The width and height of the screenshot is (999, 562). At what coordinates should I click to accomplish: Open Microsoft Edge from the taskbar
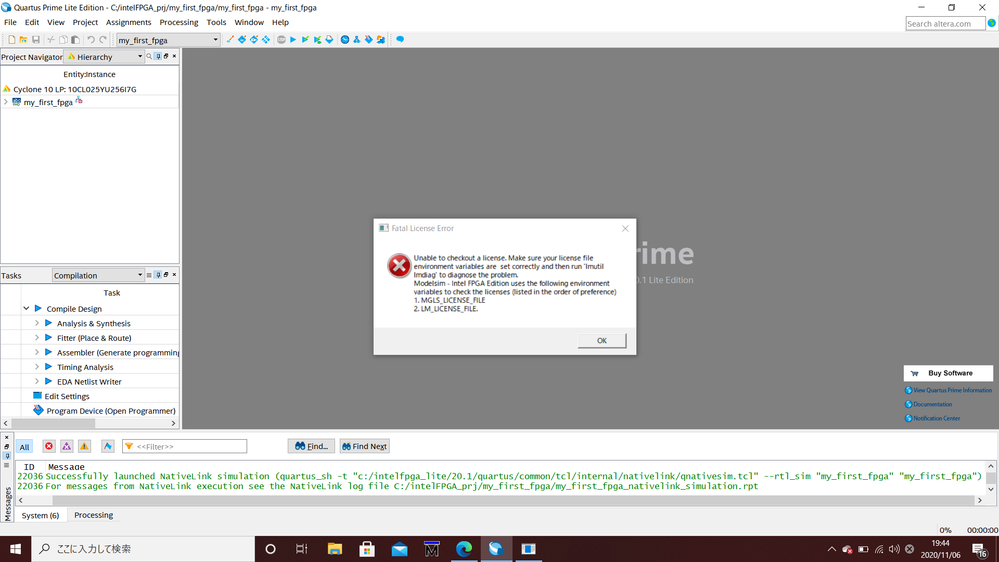pyautogui.click(x=464, y=549)
